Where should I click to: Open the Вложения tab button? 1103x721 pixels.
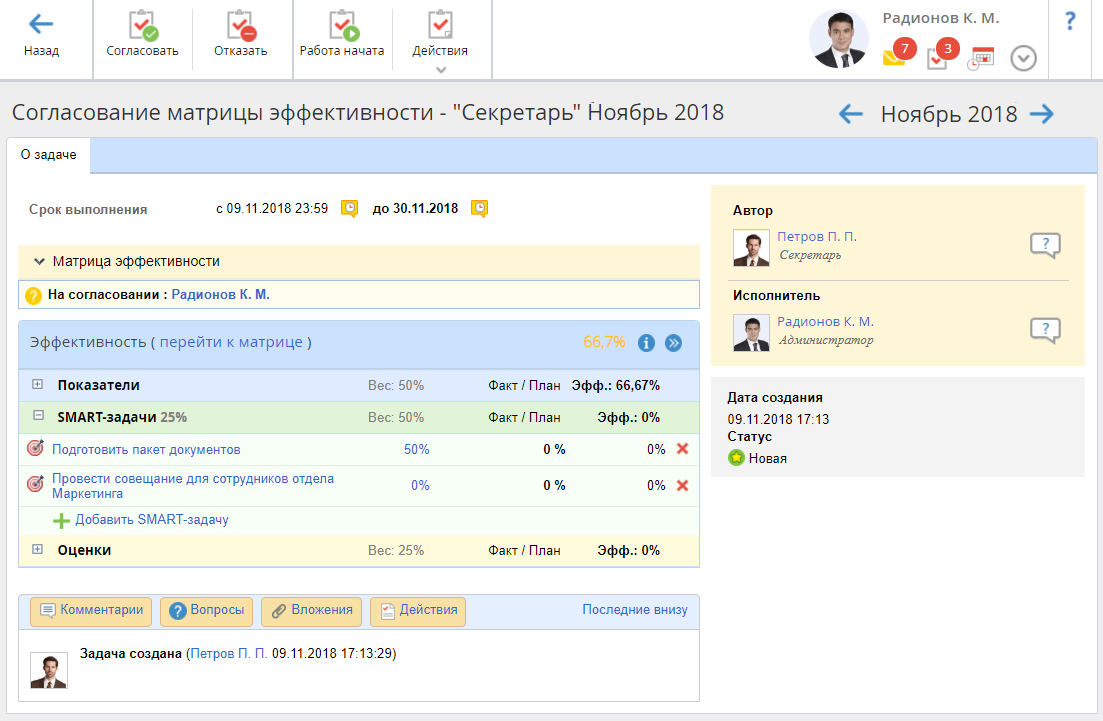coord(311,611)
